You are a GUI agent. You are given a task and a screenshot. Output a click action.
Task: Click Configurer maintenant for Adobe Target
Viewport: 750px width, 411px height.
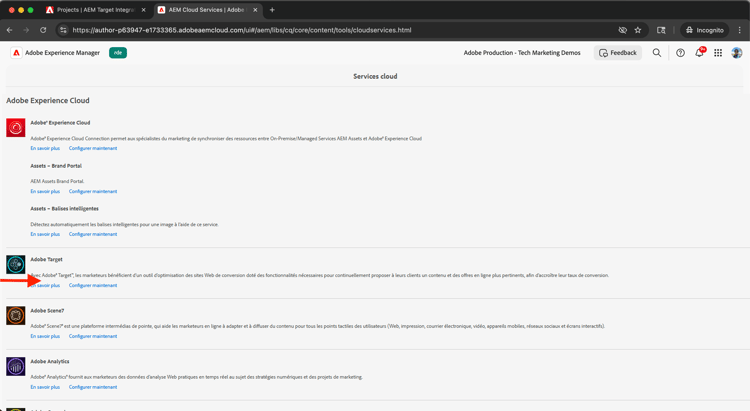point(93,285)
